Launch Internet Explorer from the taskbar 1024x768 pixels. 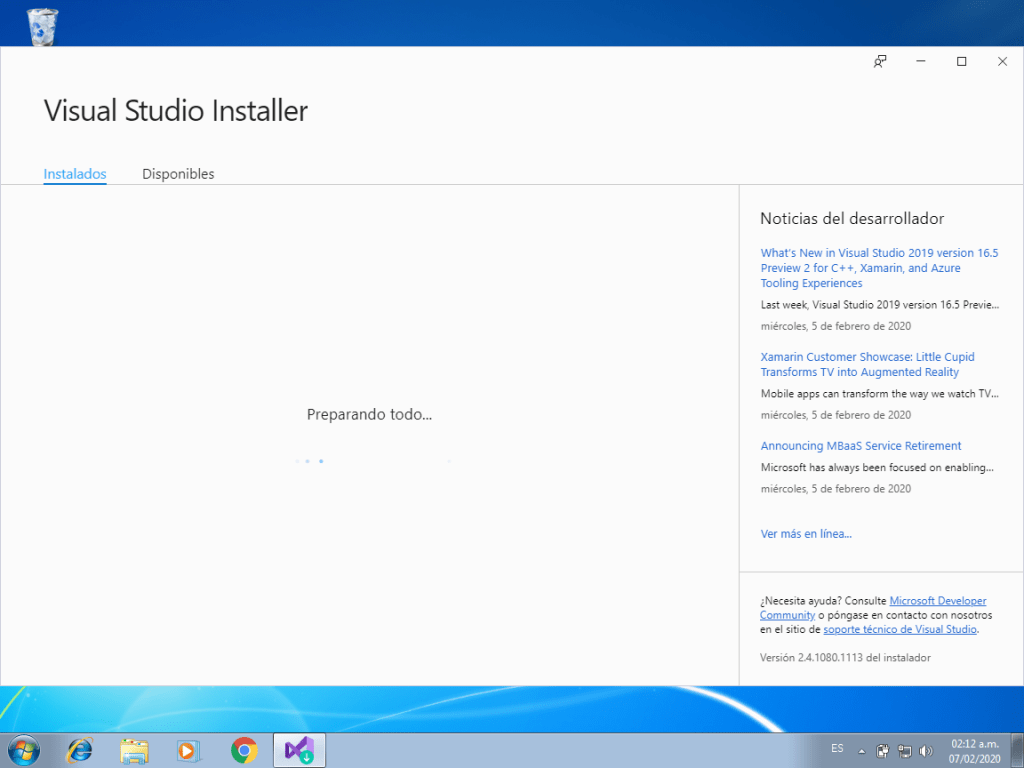click(x=79, y=749)
